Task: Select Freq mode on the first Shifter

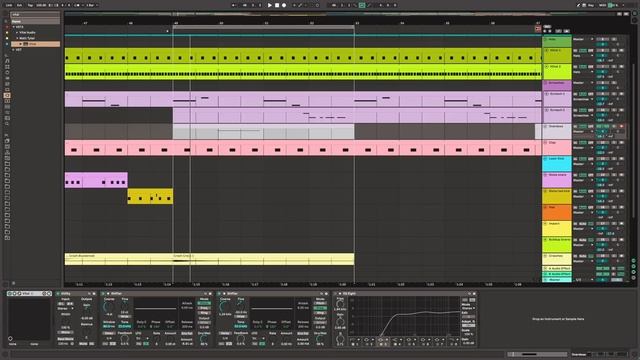Action: [x=204, y=308]
